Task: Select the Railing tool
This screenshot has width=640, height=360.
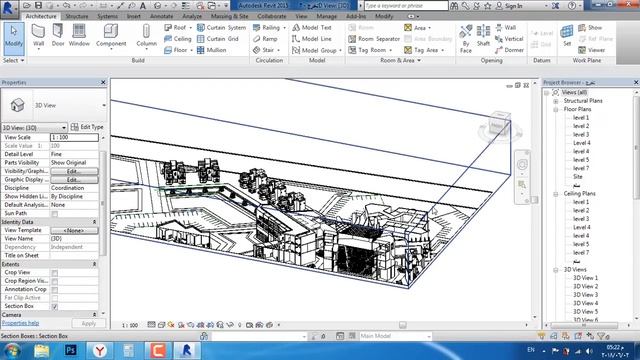Action: coord(269,27)
